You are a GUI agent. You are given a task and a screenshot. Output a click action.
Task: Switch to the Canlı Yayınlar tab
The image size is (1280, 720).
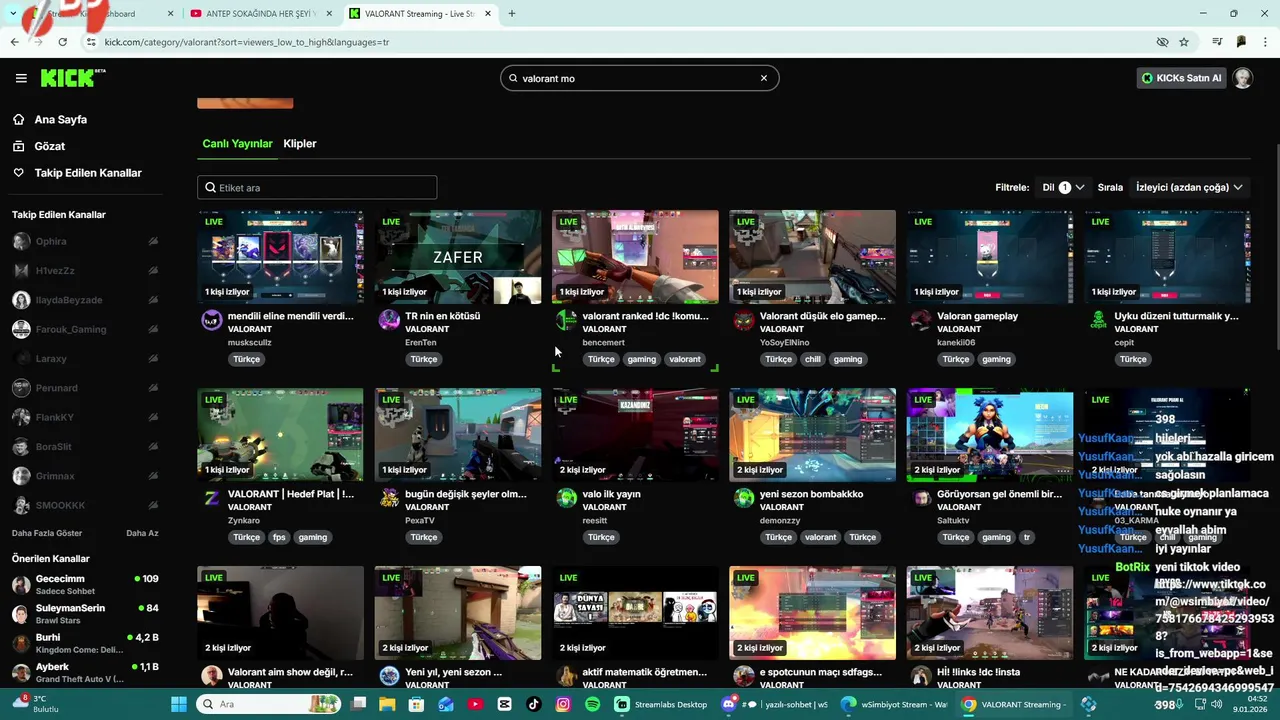[x=237, y=144]
